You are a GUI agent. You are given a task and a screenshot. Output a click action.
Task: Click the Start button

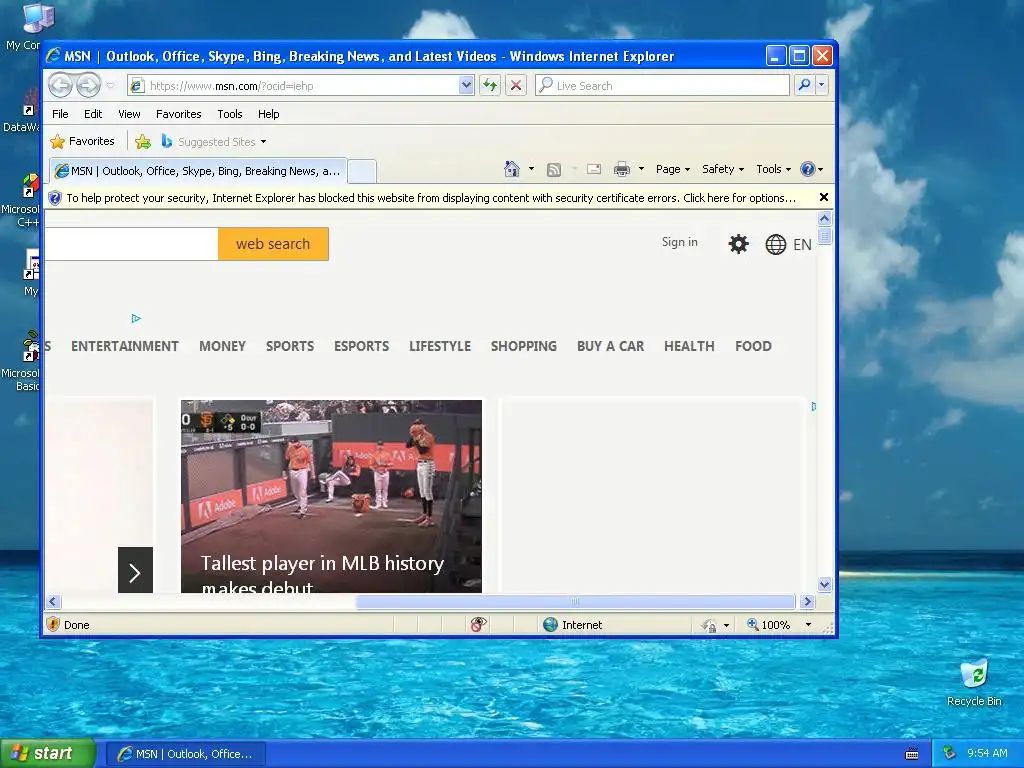coord(47,753)
